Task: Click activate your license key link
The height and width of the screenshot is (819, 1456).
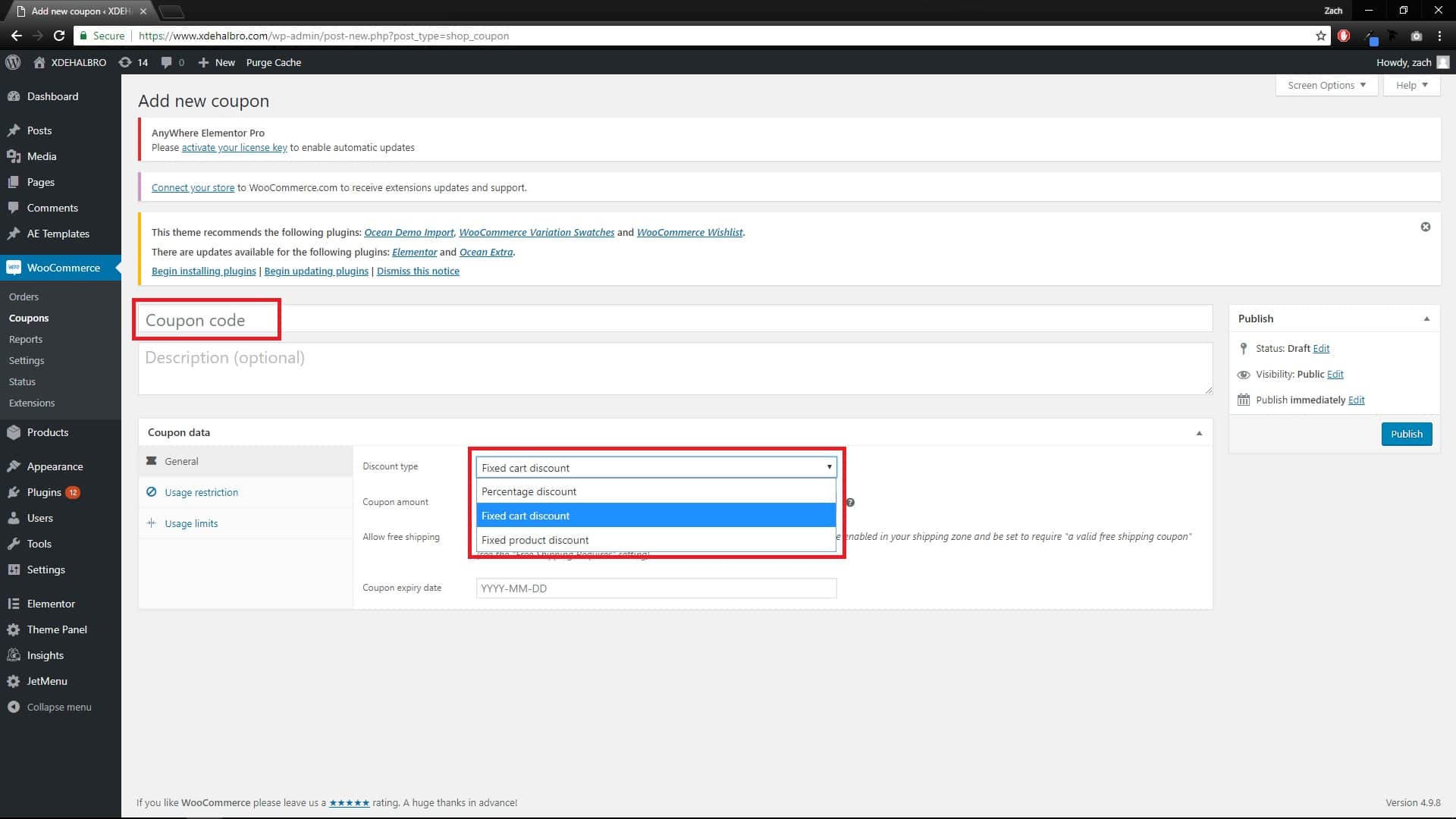Action: (x=234, y=147)
